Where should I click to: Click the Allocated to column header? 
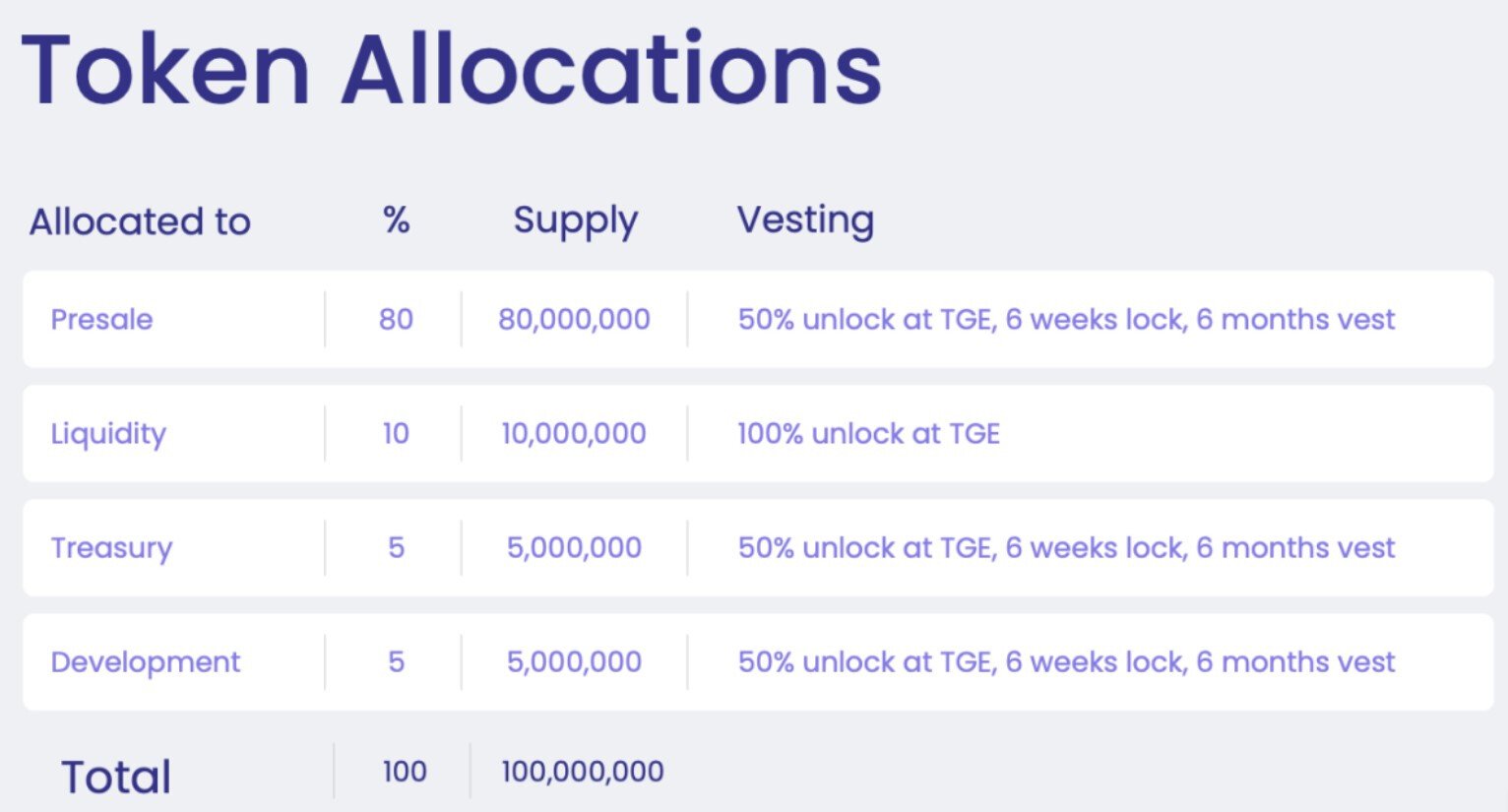140,221
